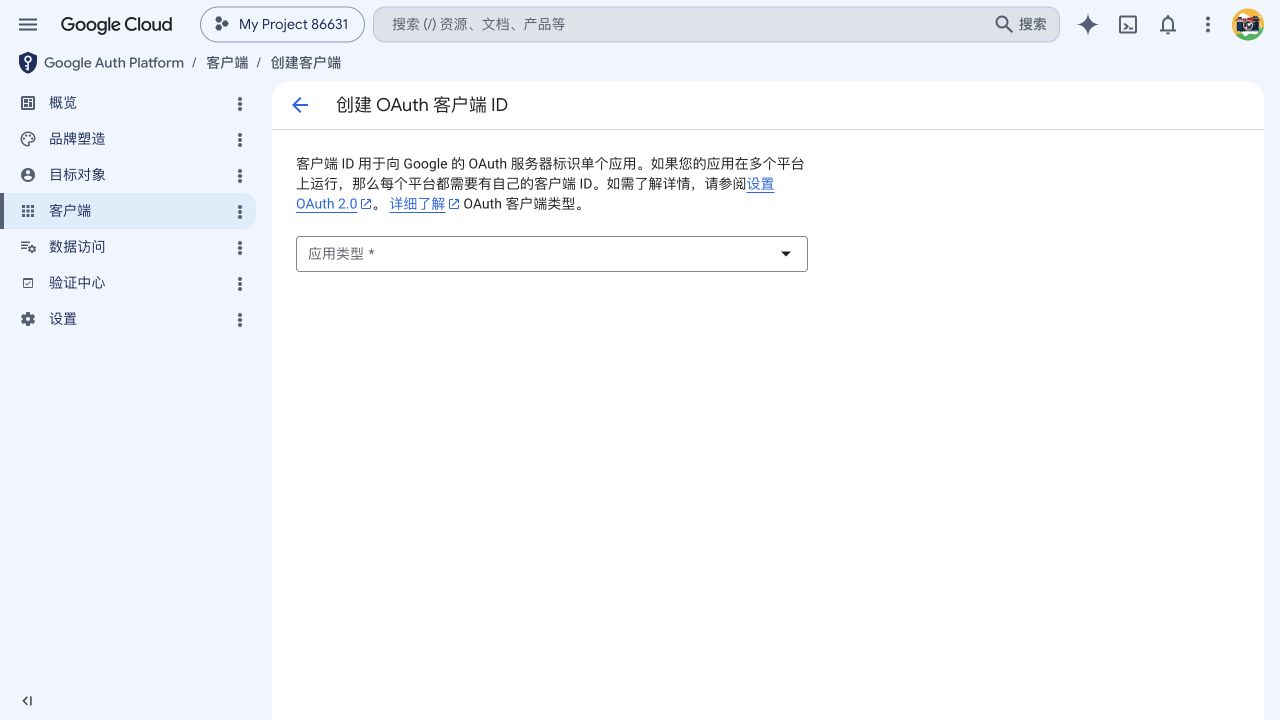Open the top bar three-dot settings menu
Viewport: 1280px width, 720px height.
click(x=1208, y=25)
